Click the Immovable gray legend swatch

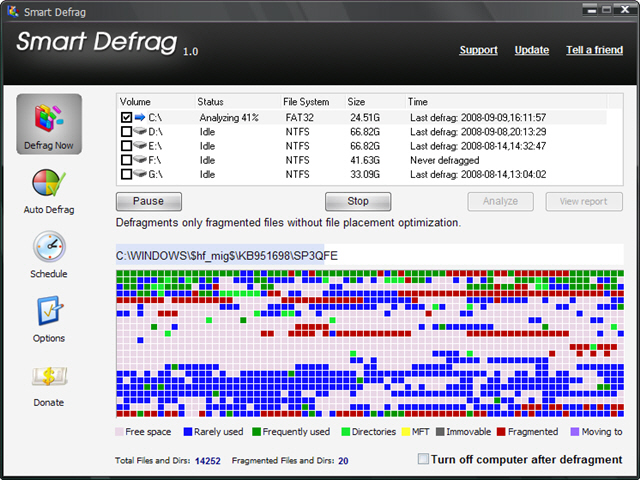point(440,431)
